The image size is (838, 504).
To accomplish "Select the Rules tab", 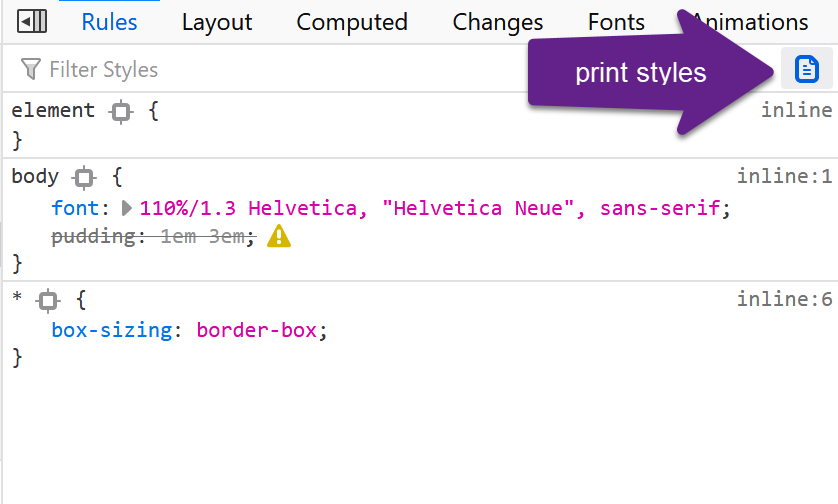I will [109, 22].
